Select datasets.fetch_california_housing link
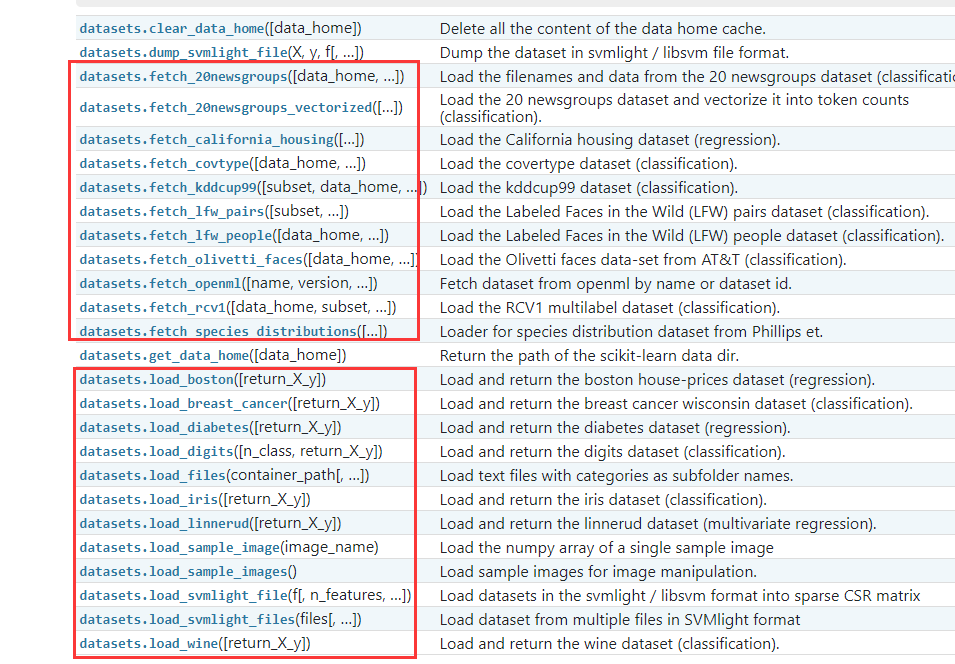The width and height of the screenshot is (955, 664). click(207, 140)
